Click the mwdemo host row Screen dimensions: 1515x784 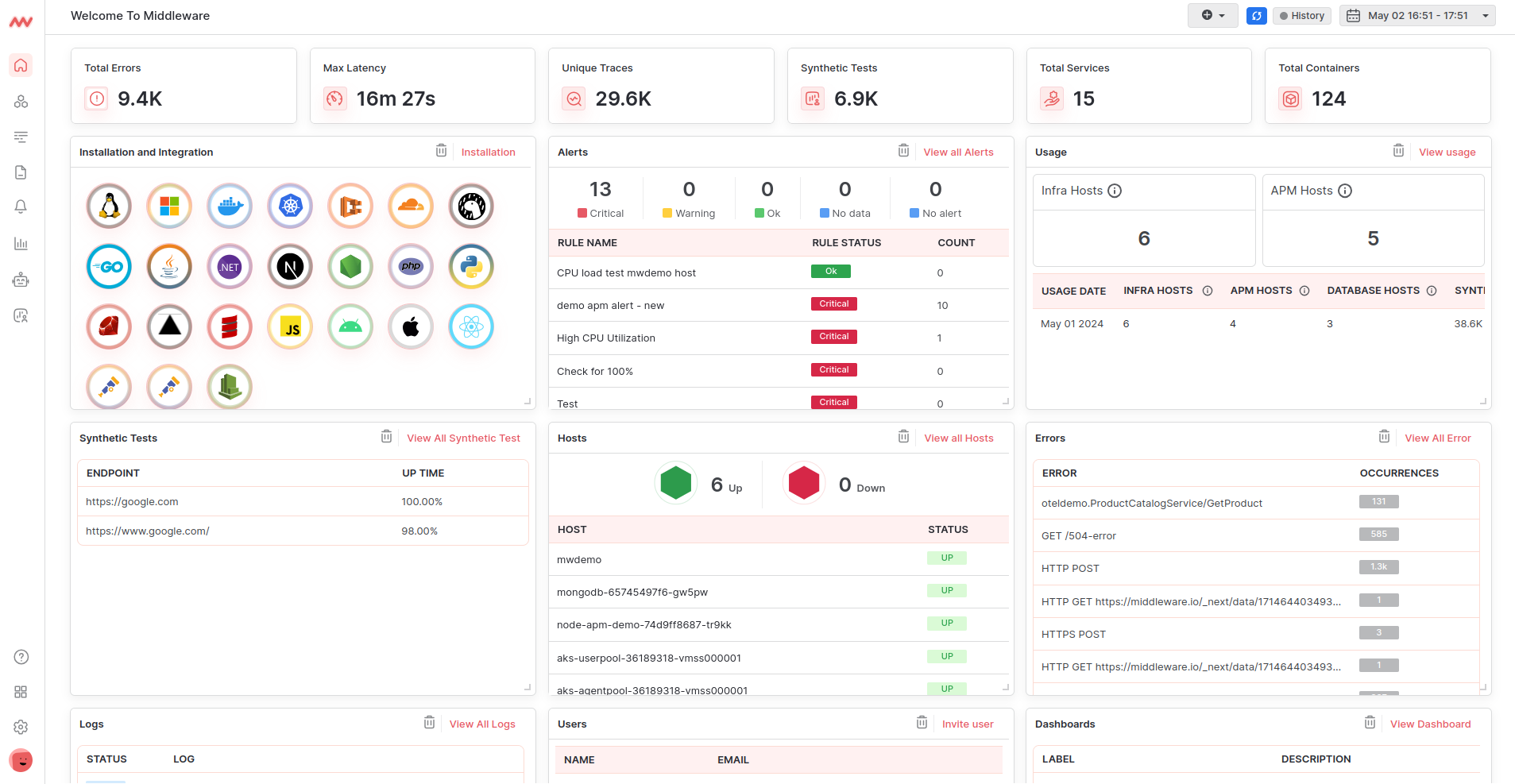579,560
